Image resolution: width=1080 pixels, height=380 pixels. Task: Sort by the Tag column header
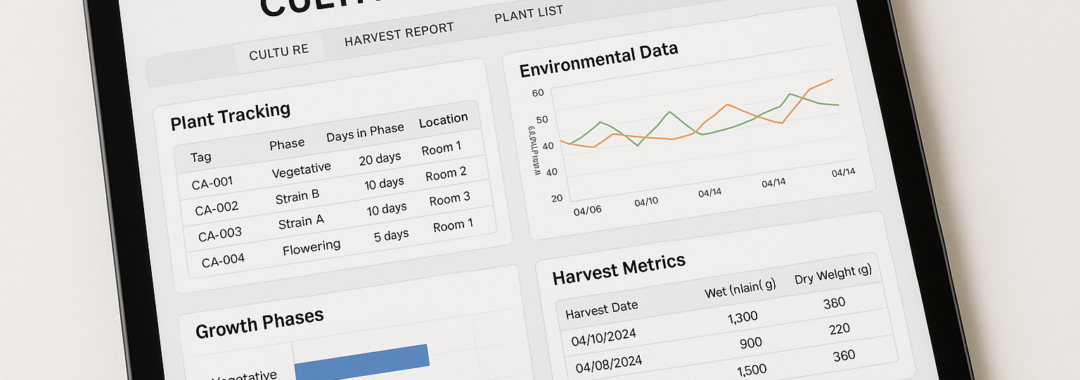[x=200, y=157]
